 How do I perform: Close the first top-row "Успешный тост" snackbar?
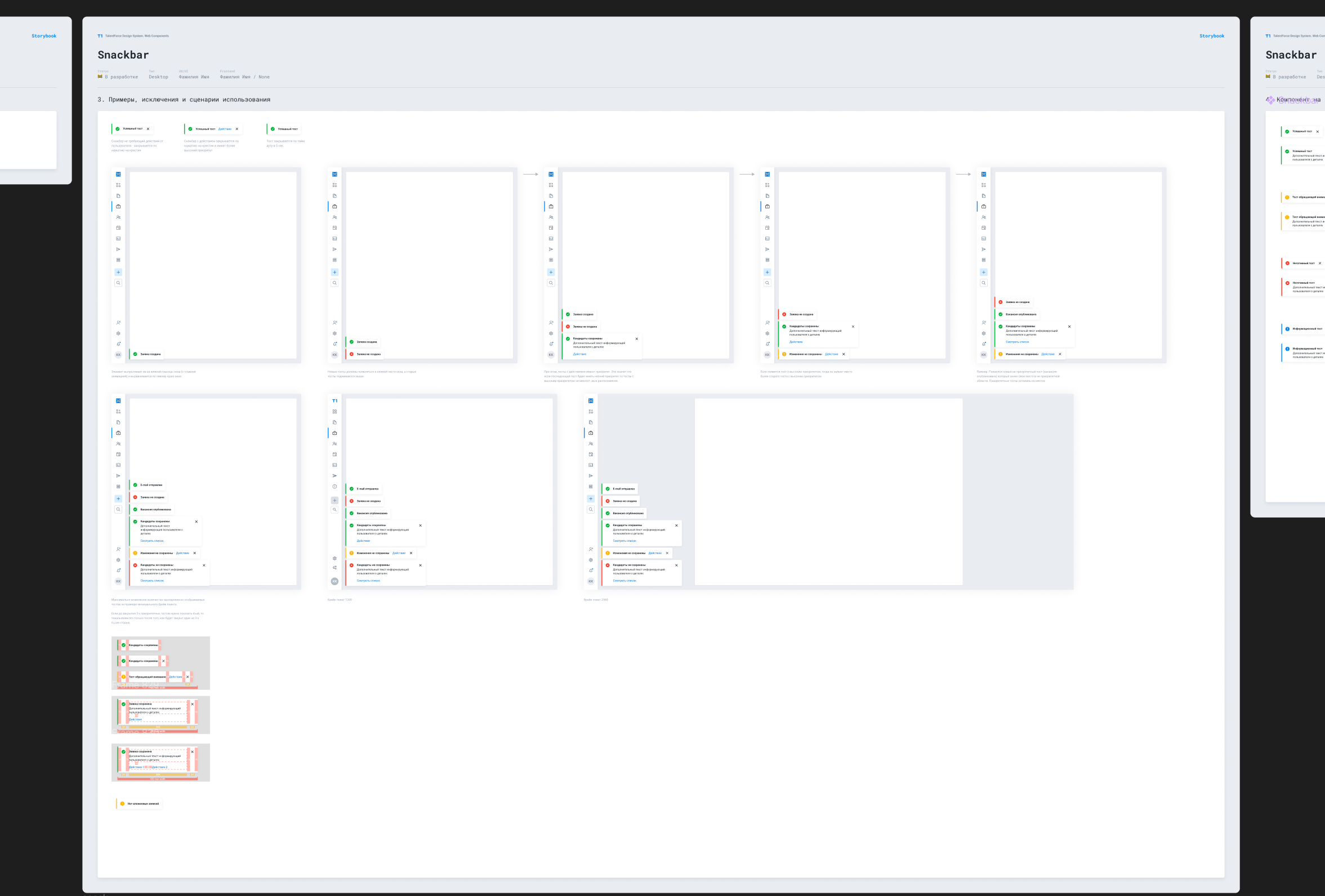[148, 129]
